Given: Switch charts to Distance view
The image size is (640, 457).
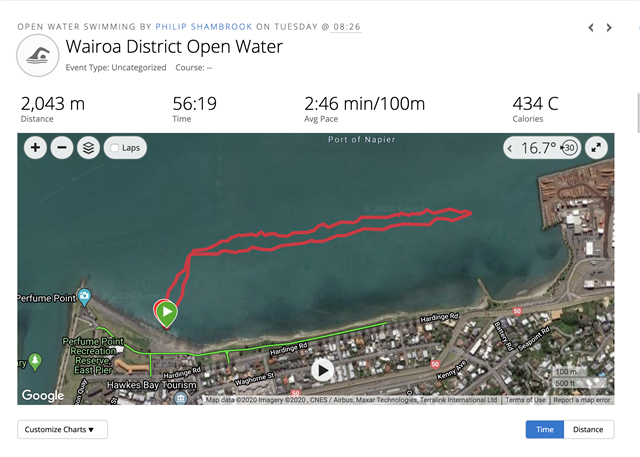Looking at the screenshot, I should [588, 429].
